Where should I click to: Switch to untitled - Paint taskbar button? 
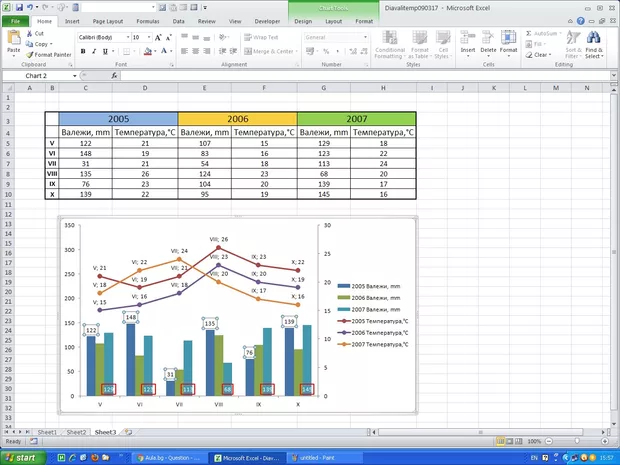tap(324, 458)
